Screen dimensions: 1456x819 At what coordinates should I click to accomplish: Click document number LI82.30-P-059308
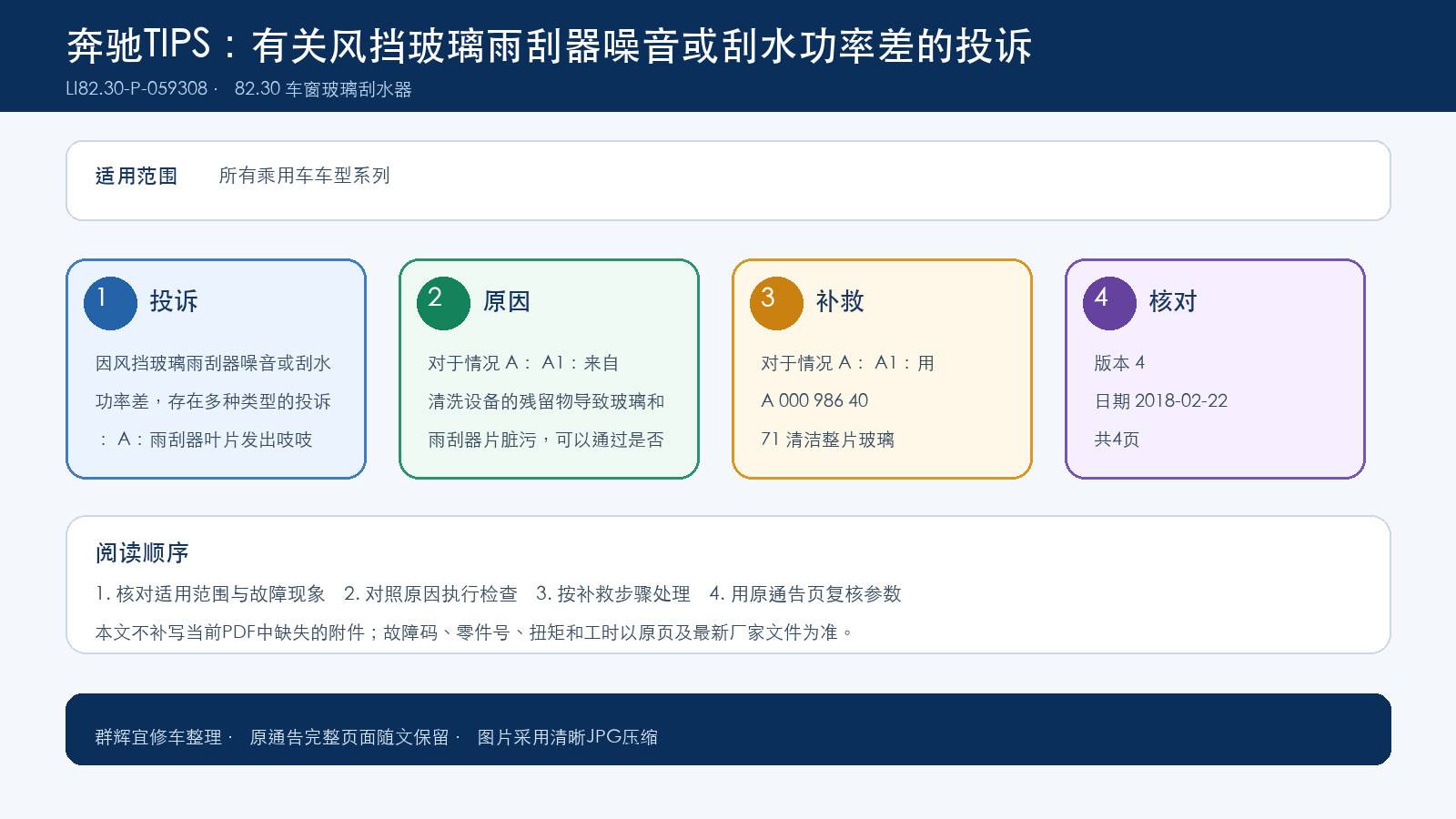tap(136, 88)
